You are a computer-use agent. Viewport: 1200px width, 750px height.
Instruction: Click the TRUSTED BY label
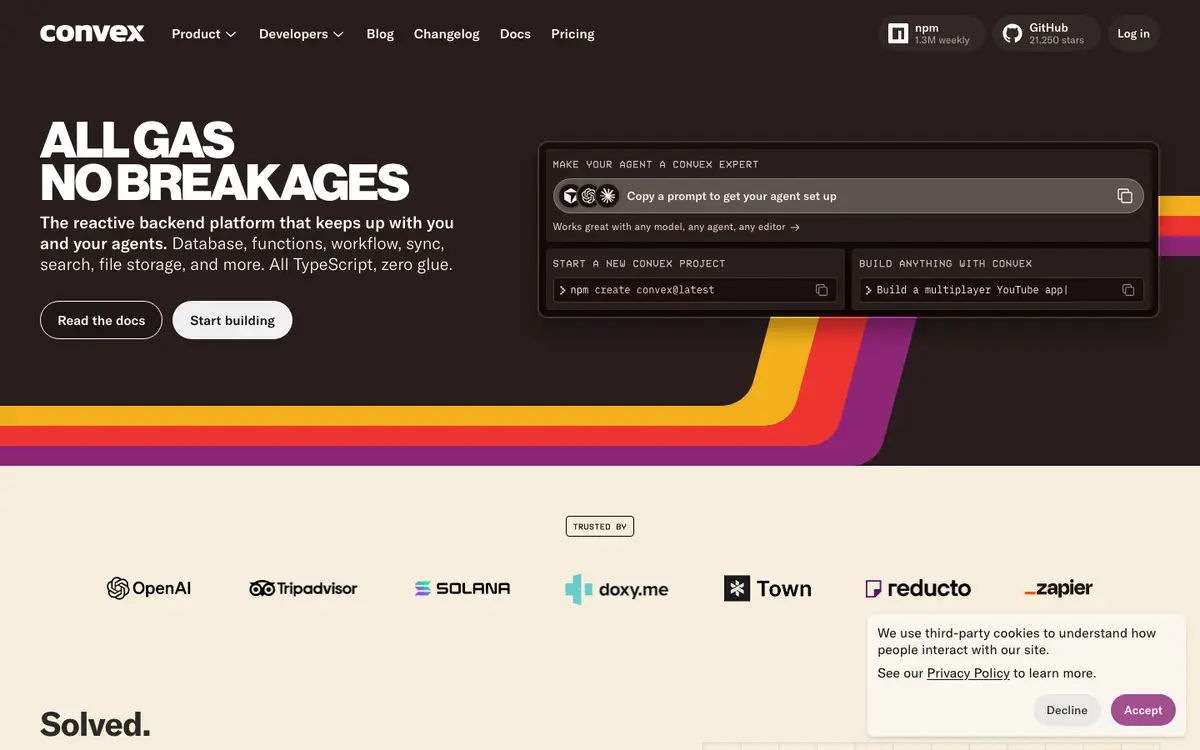point(600,526)
